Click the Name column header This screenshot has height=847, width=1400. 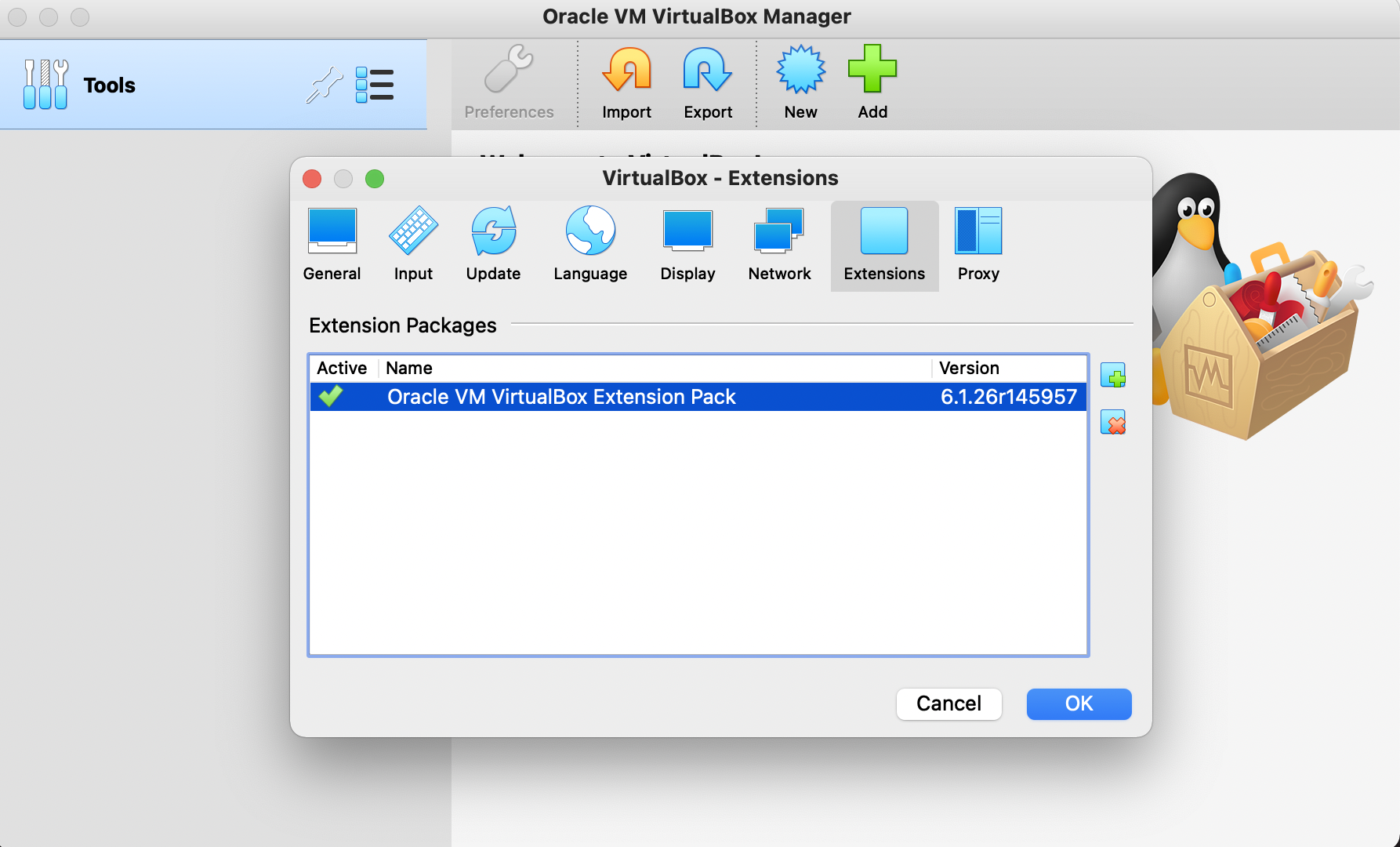click(655, 368)
